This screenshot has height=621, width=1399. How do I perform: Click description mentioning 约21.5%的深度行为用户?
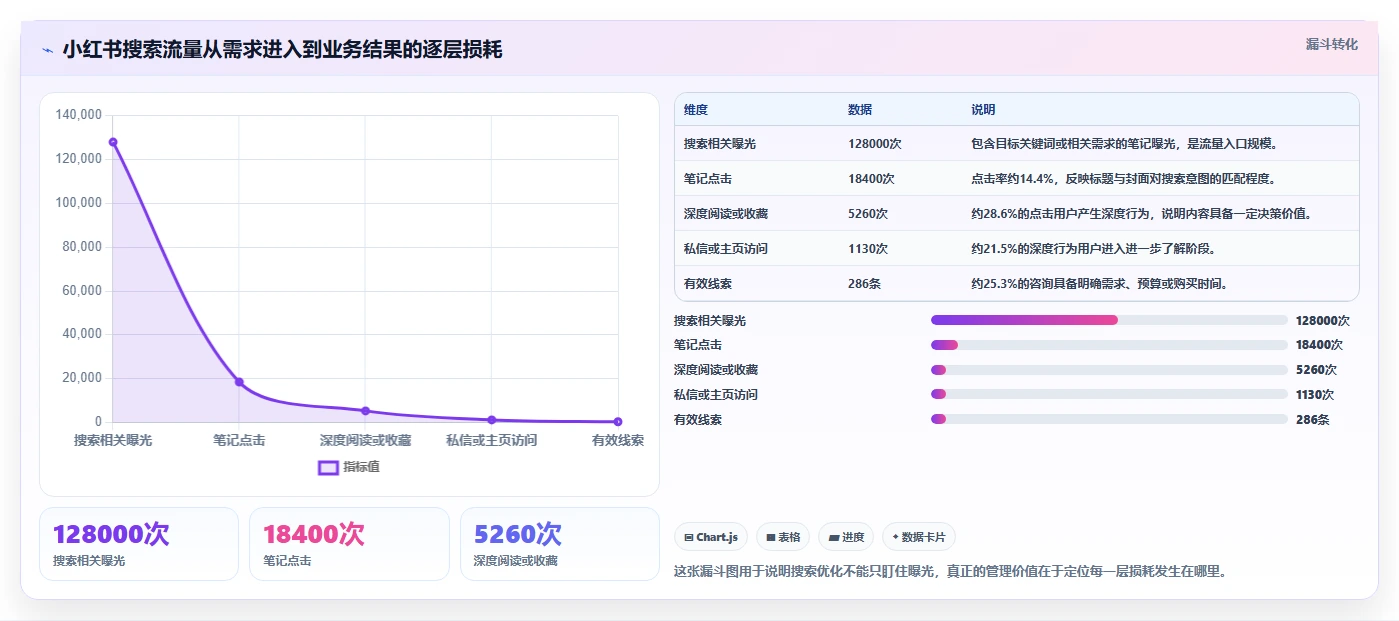1093,248
